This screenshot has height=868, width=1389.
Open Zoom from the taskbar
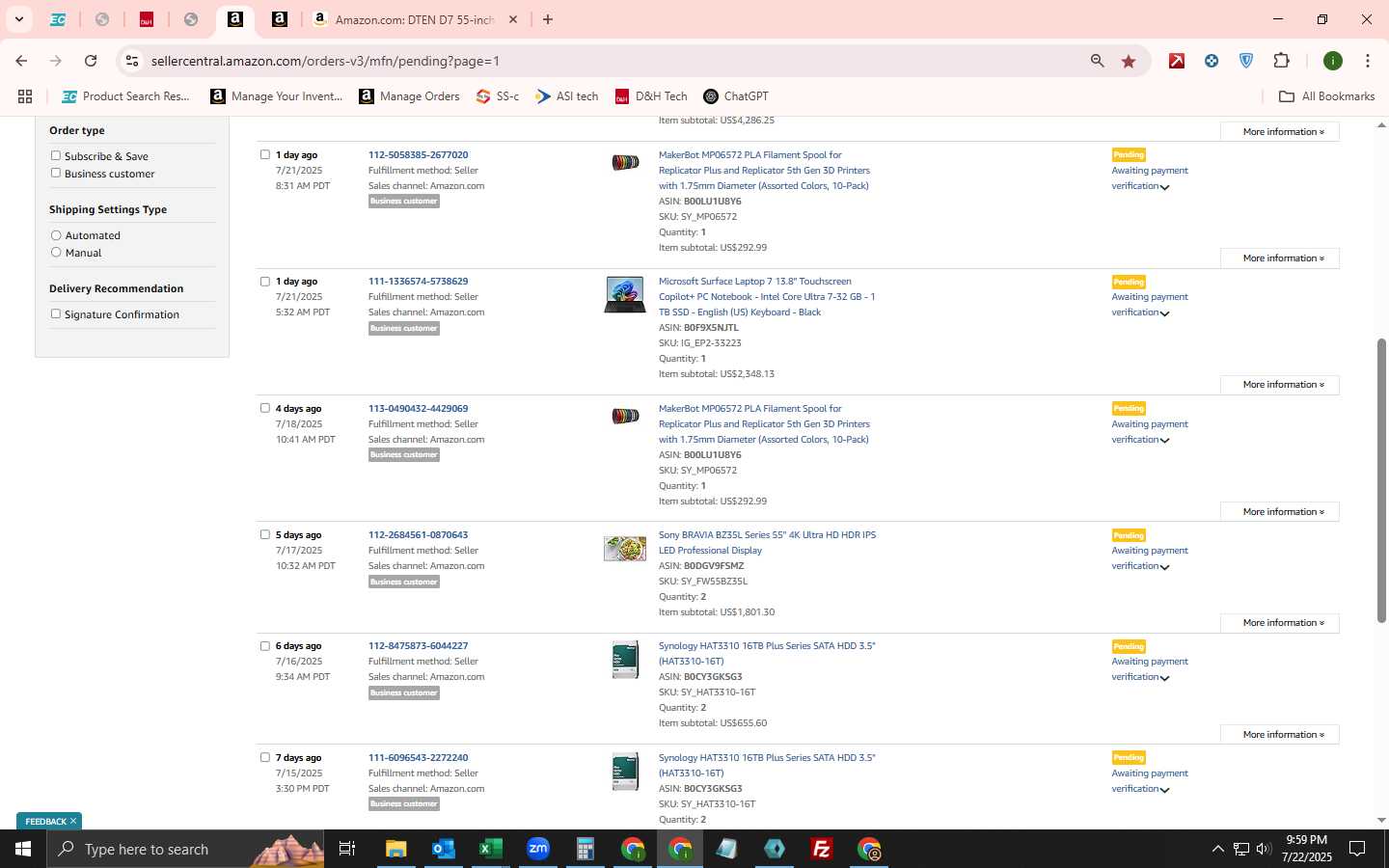pyautogui.click(x=538, y=849)
